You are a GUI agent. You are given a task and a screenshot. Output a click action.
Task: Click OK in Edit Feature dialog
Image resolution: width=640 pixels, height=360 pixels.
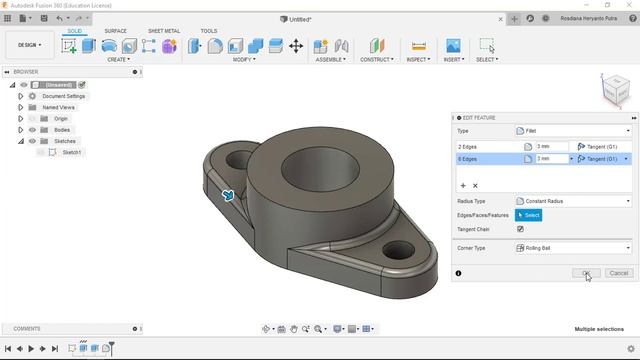click(x=586, y=273)
